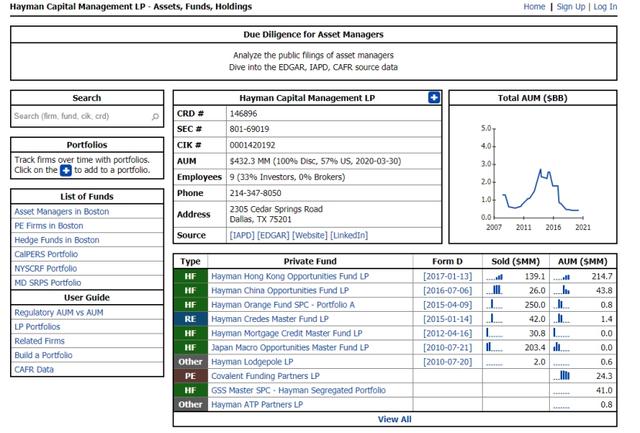Viewport: 640px width, 433px height.
Task: Open Hayman China Opportunities Fund LP
Action: point(280,291)
